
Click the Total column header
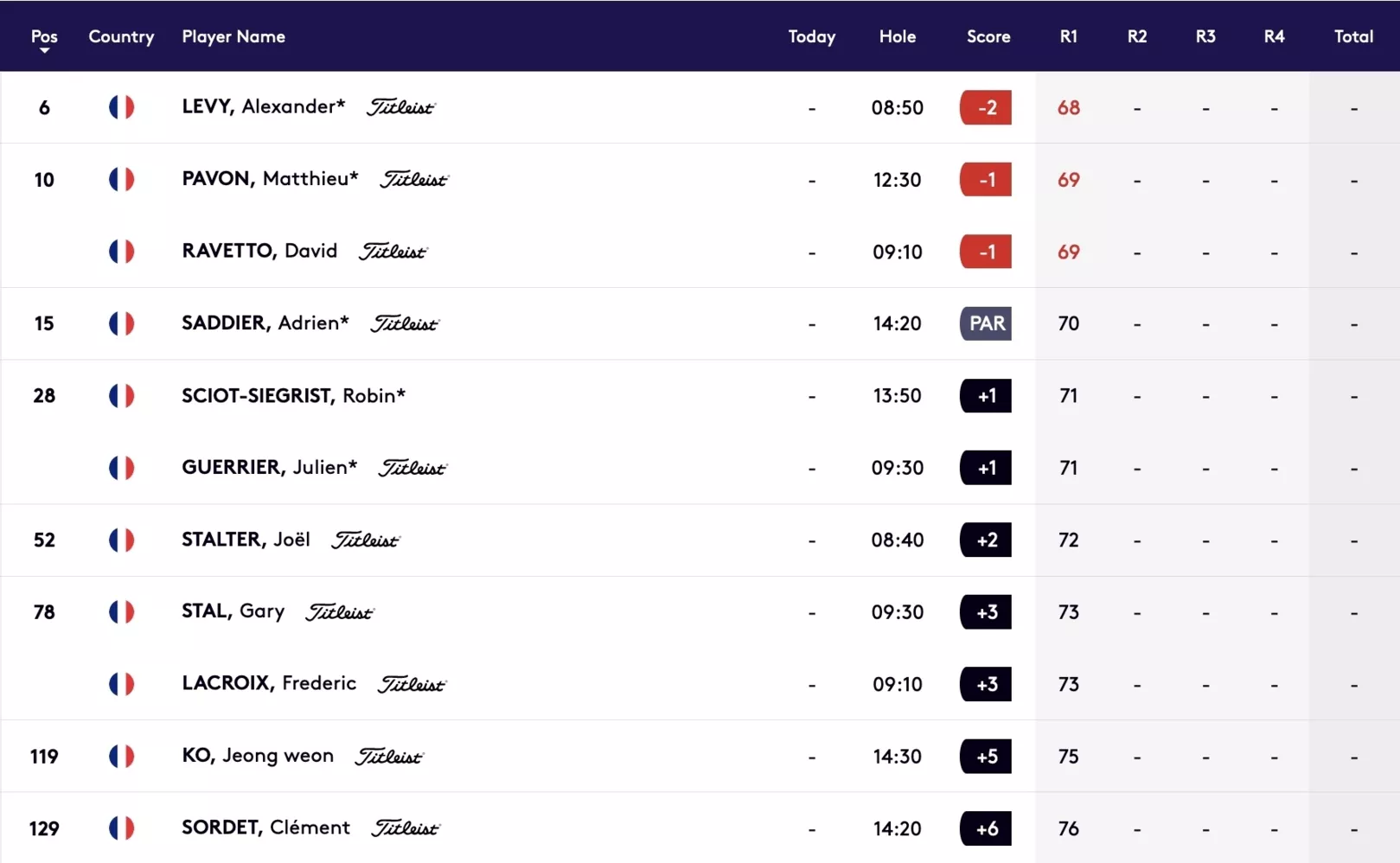click(1353, 36)
